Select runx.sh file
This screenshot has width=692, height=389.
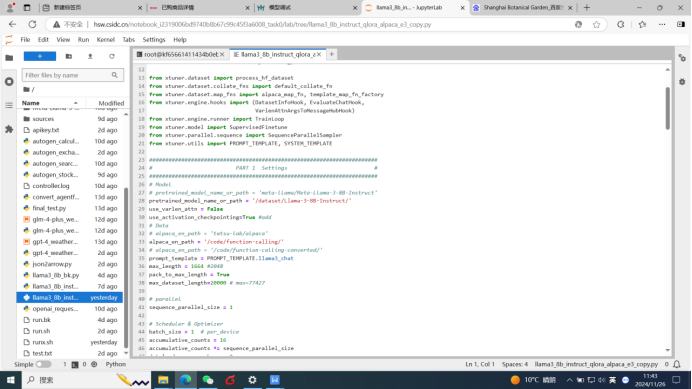[71, 342]
